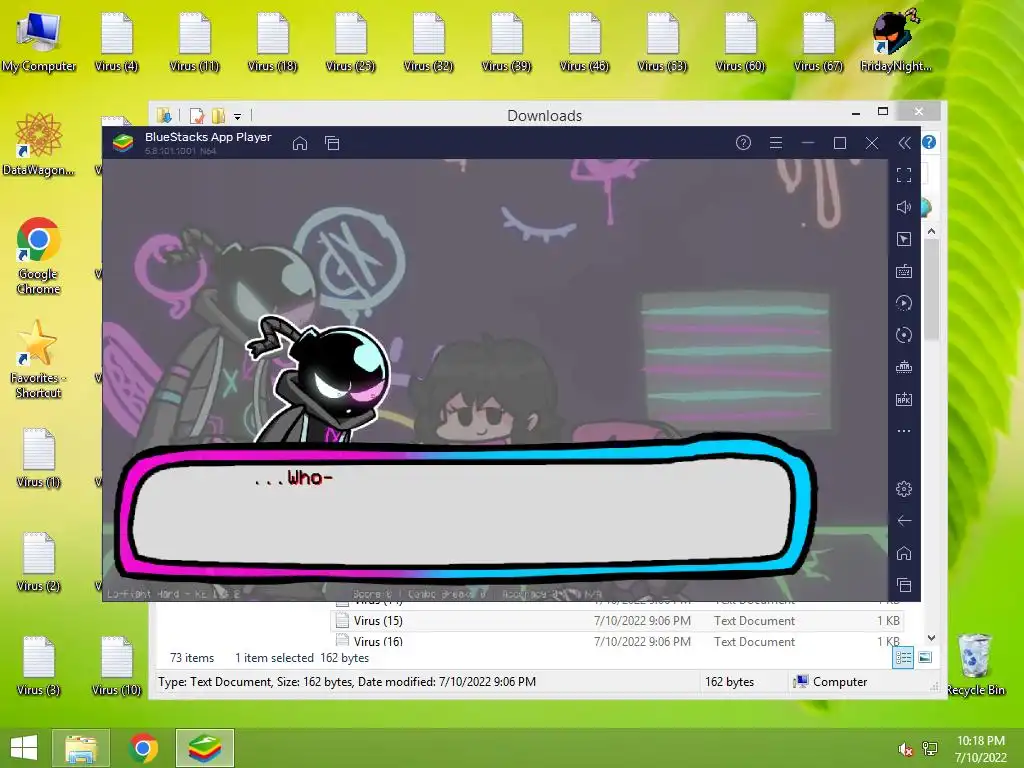Open BlueStacks help question mark icon
Viewport: 1024px width, 768px height.
coord(743,142)
